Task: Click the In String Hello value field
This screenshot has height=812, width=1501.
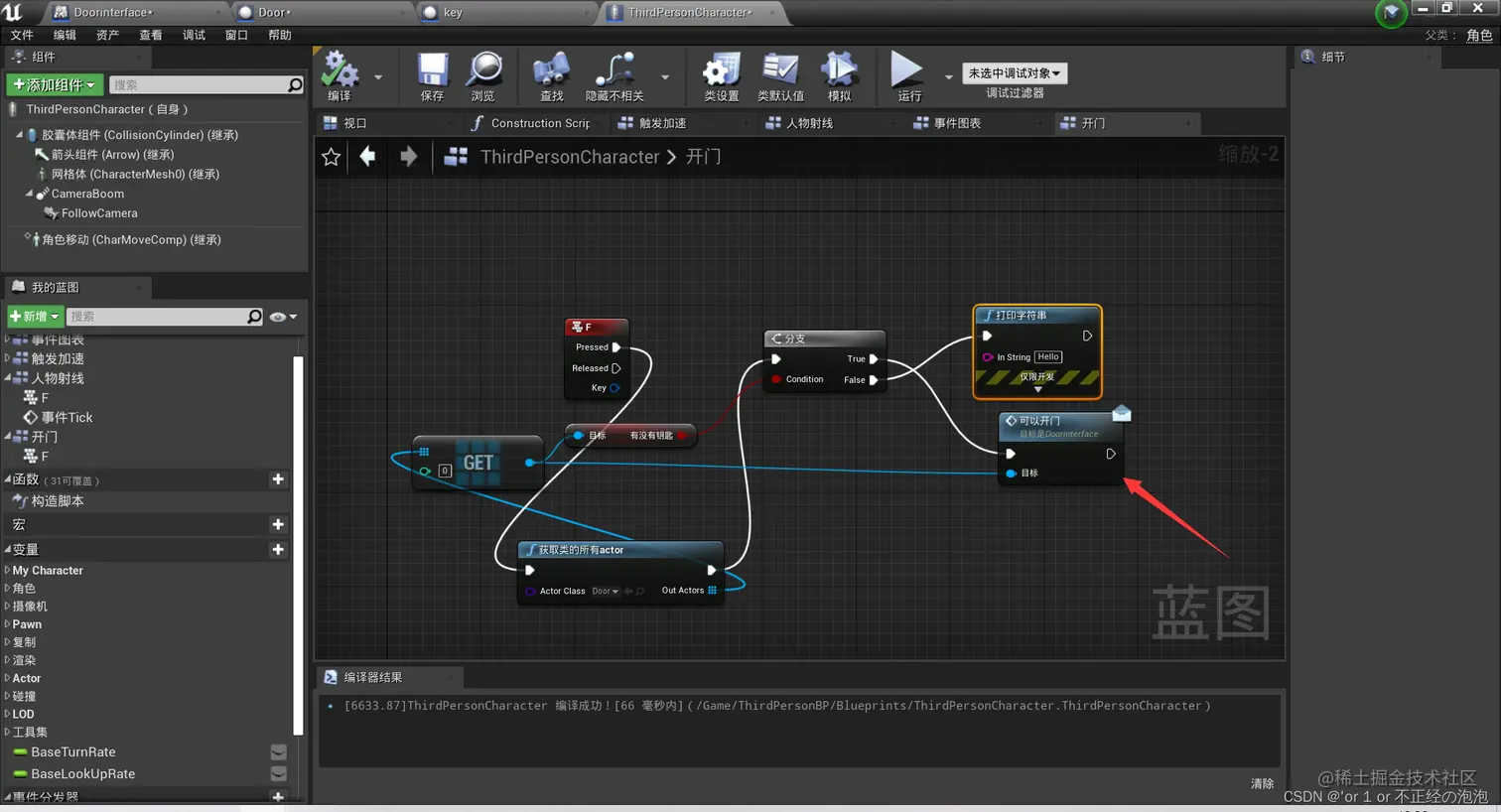Action: [x=1048, y=357]
